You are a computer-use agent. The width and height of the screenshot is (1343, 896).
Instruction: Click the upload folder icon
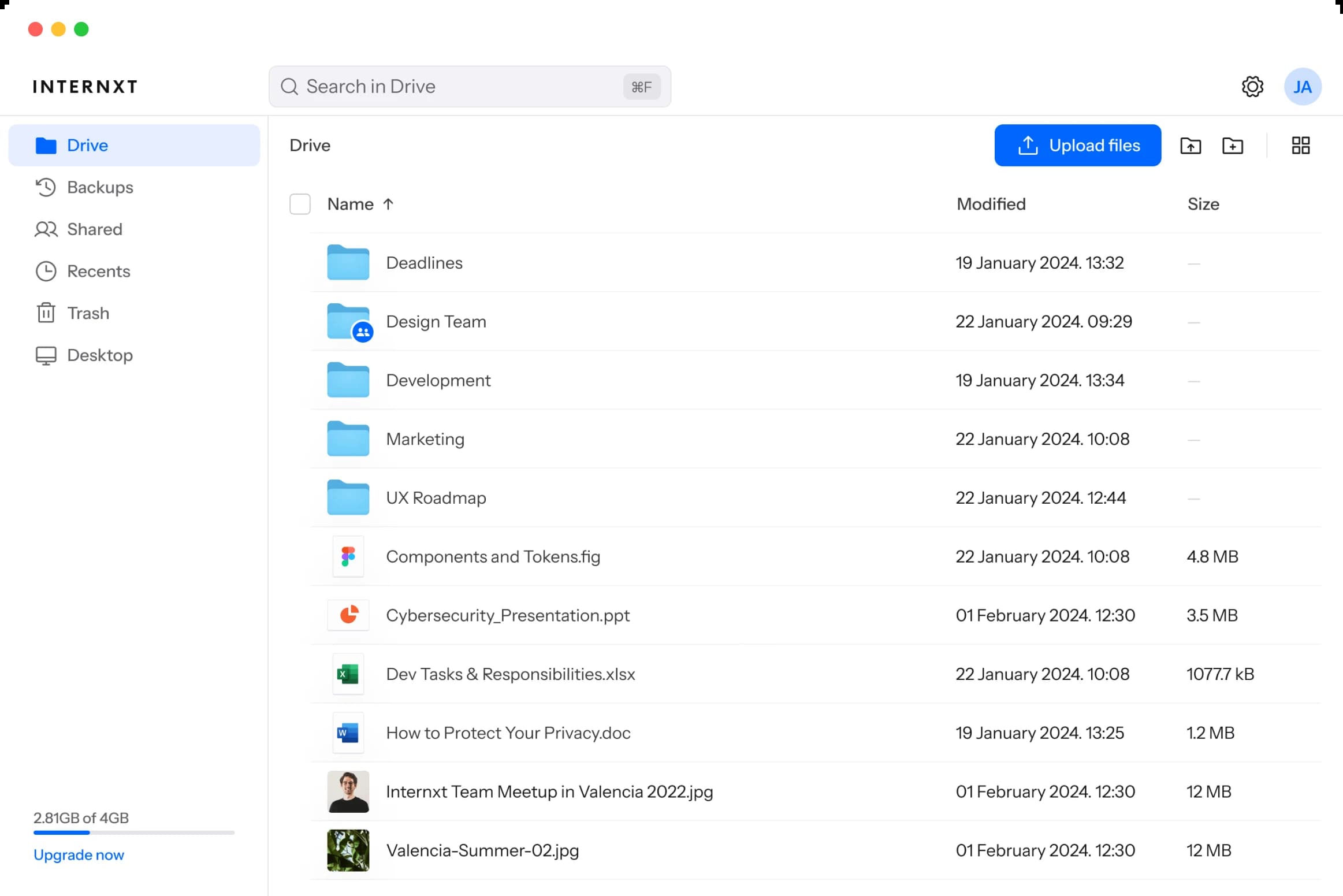pos(1191,146)
